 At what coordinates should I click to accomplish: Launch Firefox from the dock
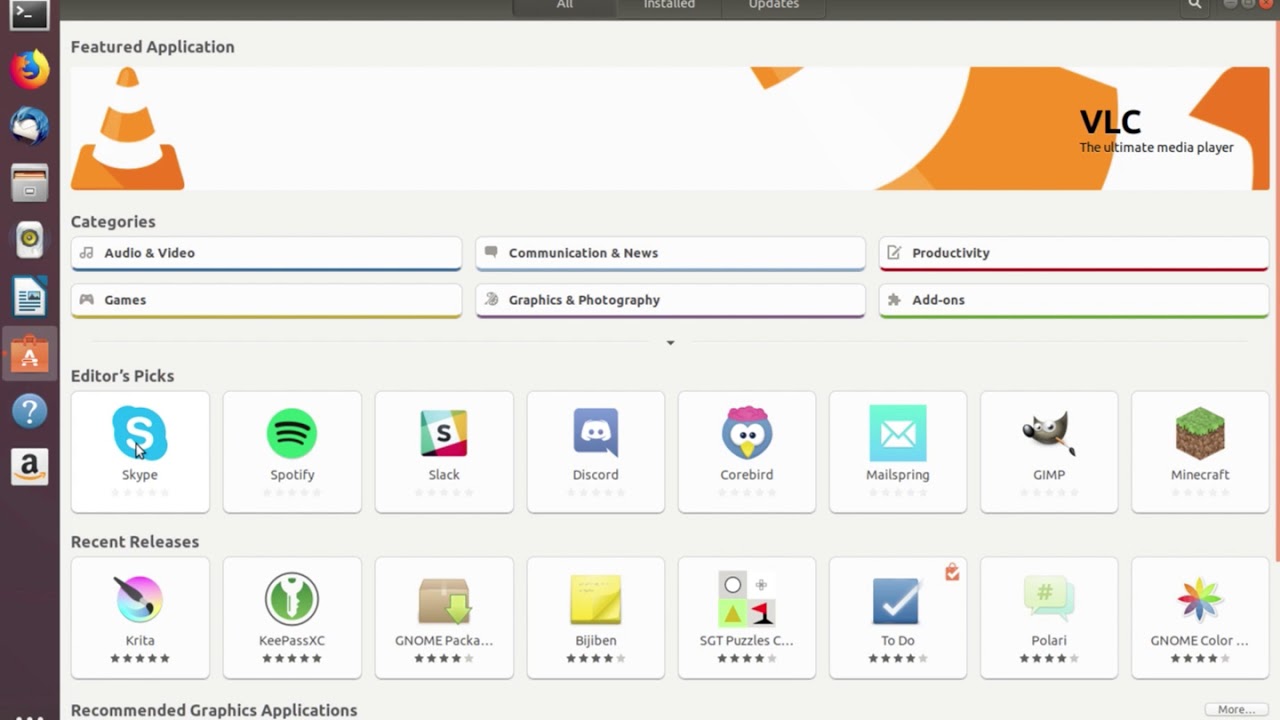point(30,69)
